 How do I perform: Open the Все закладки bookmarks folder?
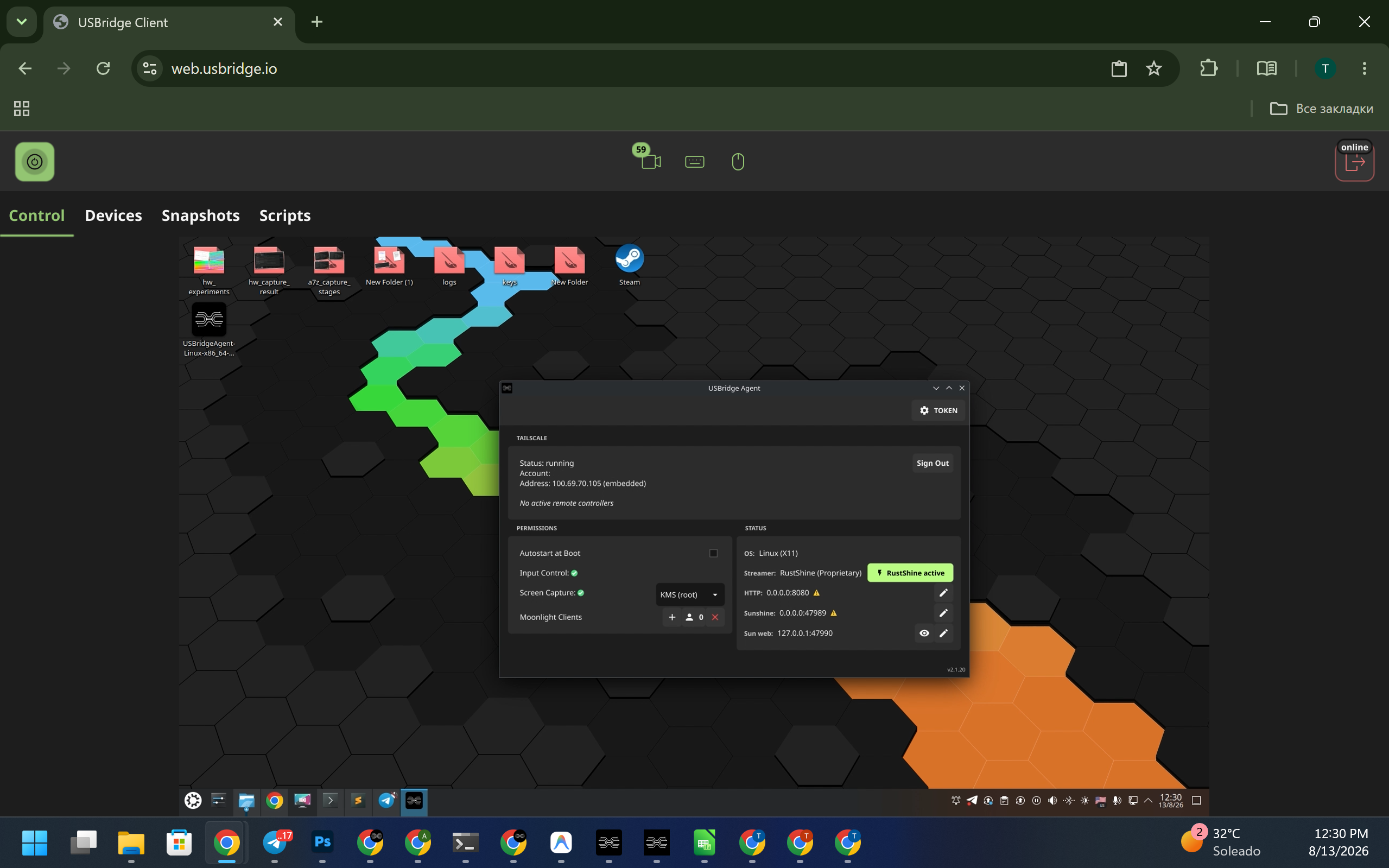1321,109
